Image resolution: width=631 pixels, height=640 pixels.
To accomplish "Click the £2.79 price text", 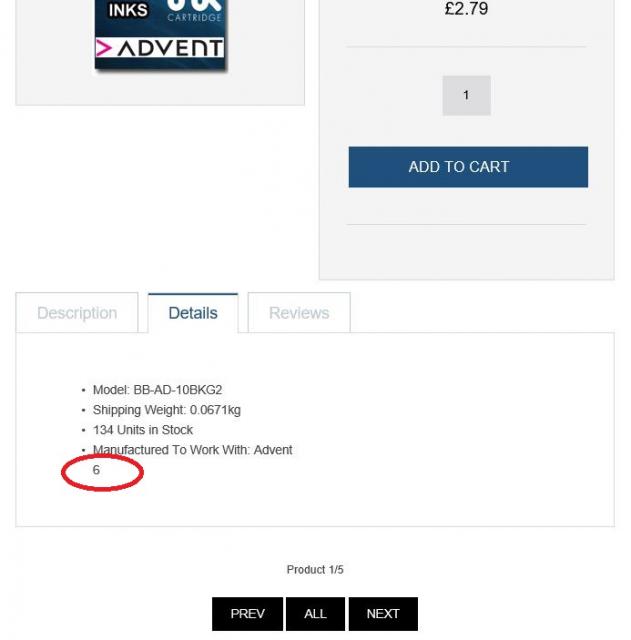I will (x=466, y=9).
